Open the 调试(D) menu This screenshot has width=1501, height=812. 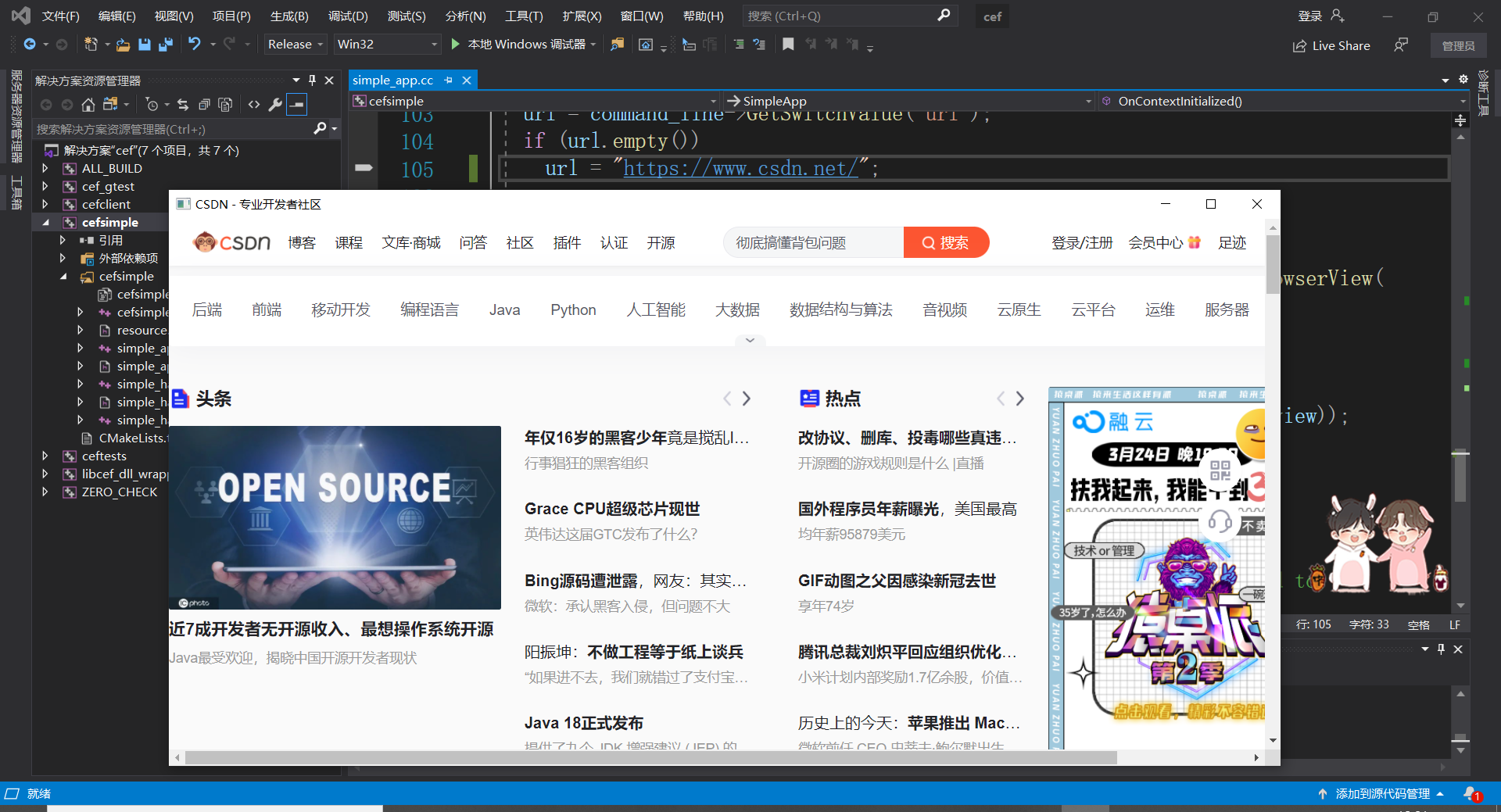point(347,16)
